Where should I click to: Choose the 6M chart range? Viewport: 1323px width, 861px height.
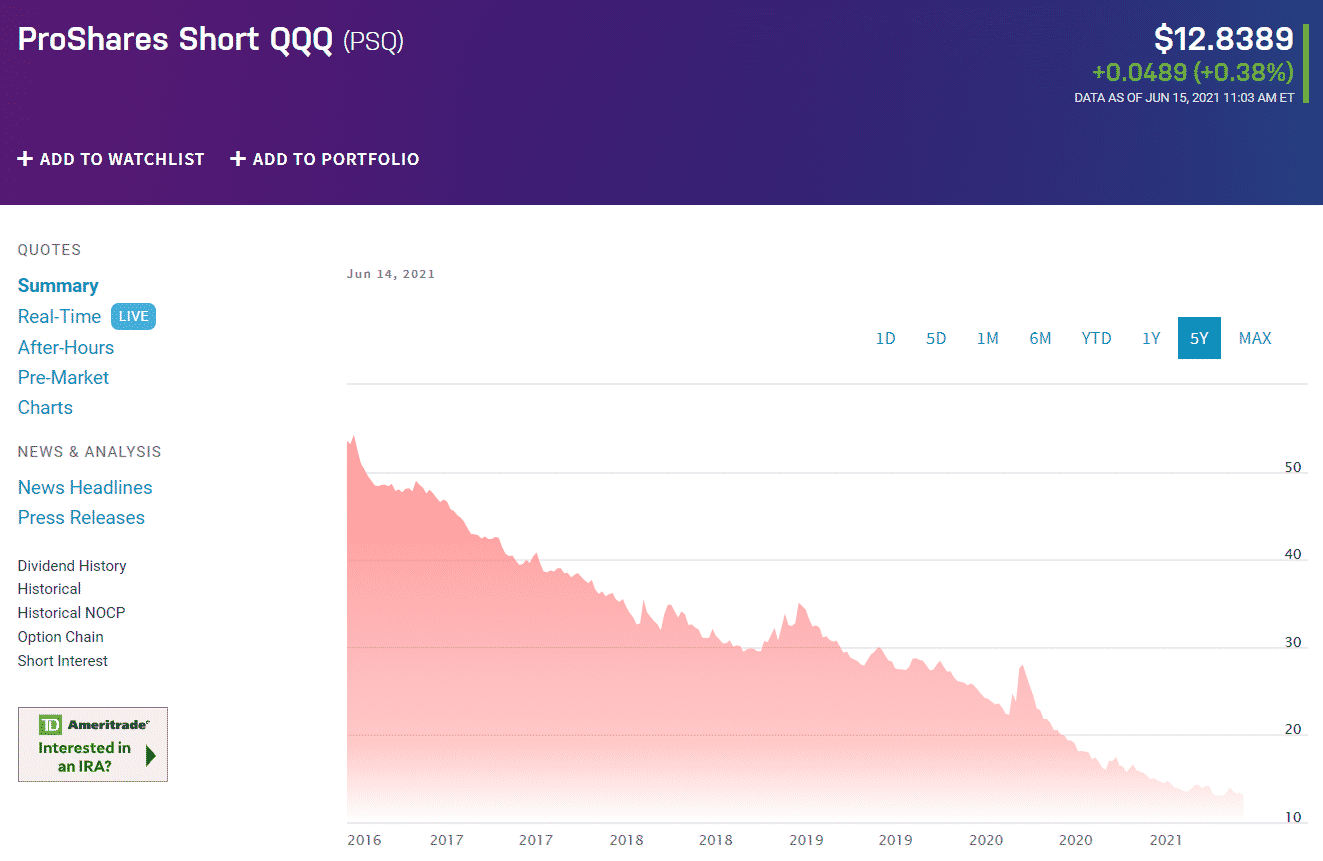pyautogui.click(x=1040, y=338)
